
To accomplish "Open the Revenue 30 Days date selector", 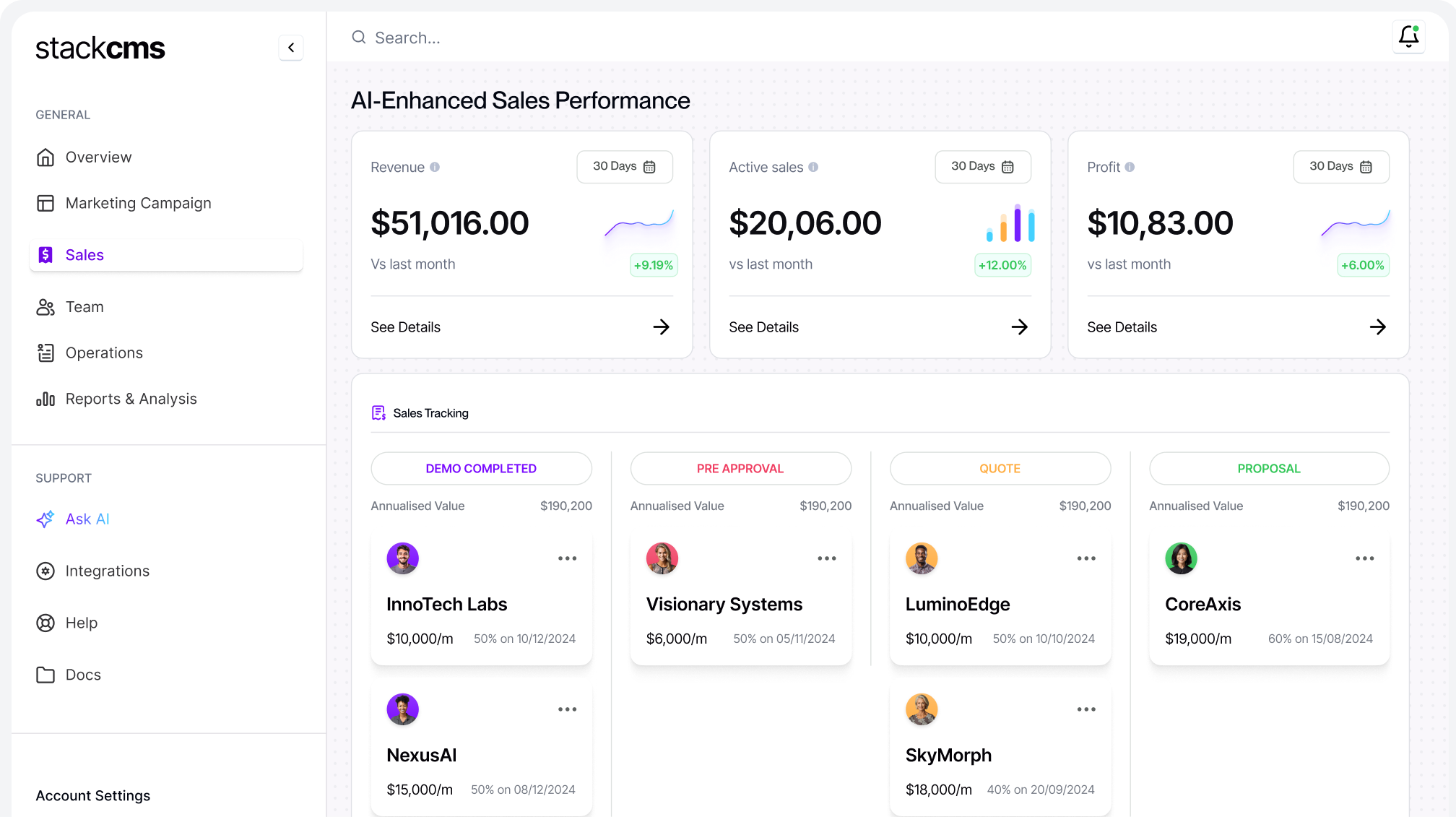I will click(x=624, y=167).
